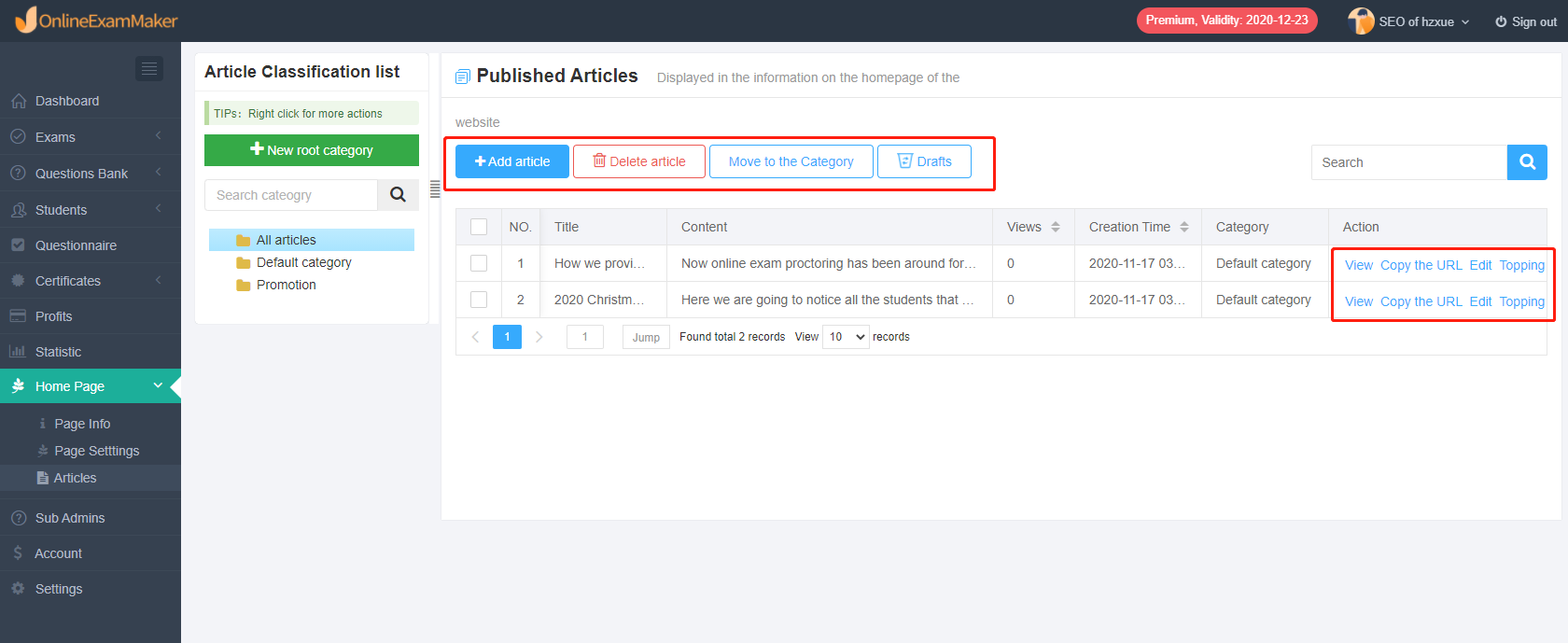
Task: Click the Dashboard home icon
Action: (x=18, y=101)
